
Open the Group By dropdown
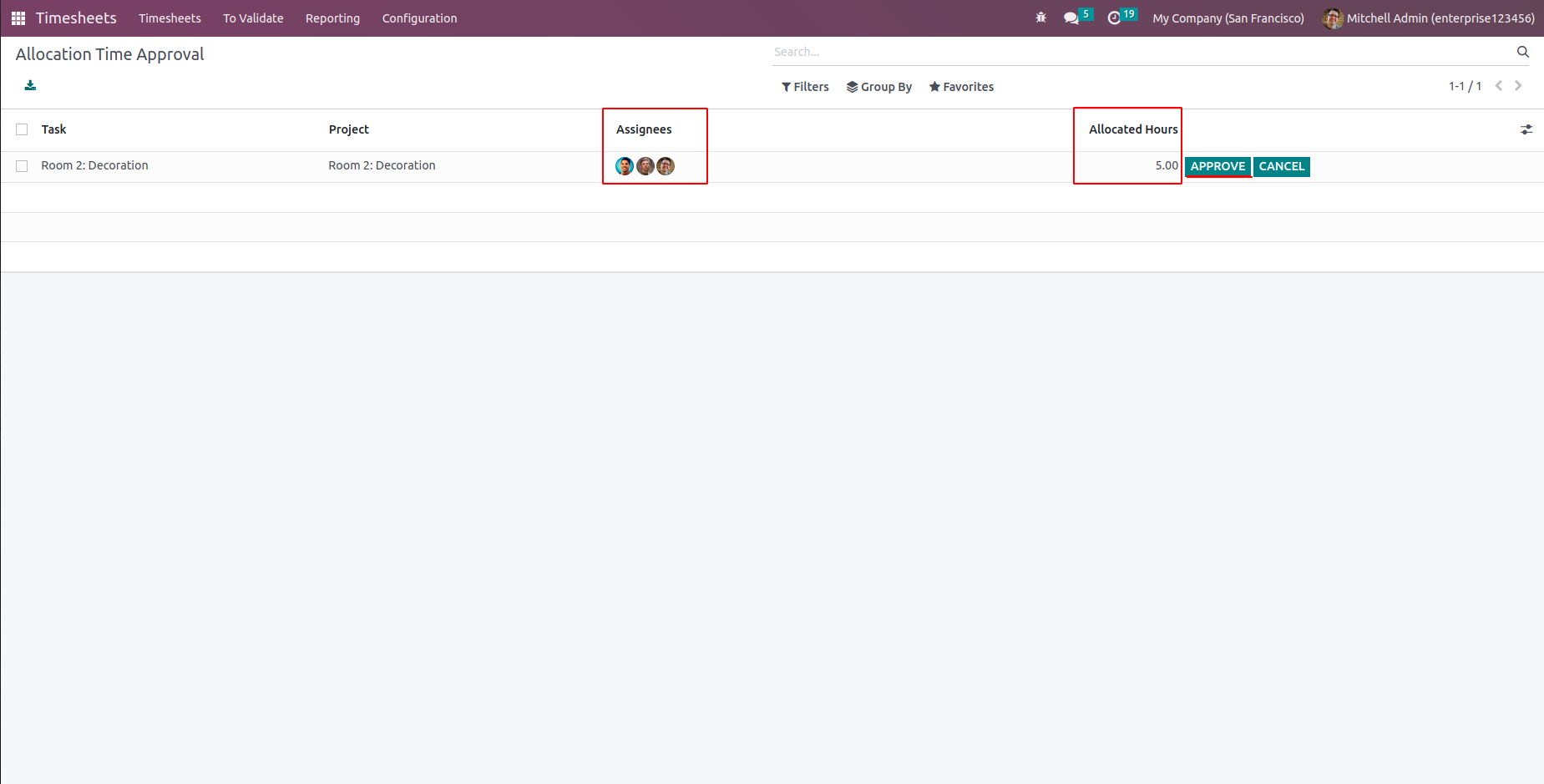(879, 87)
